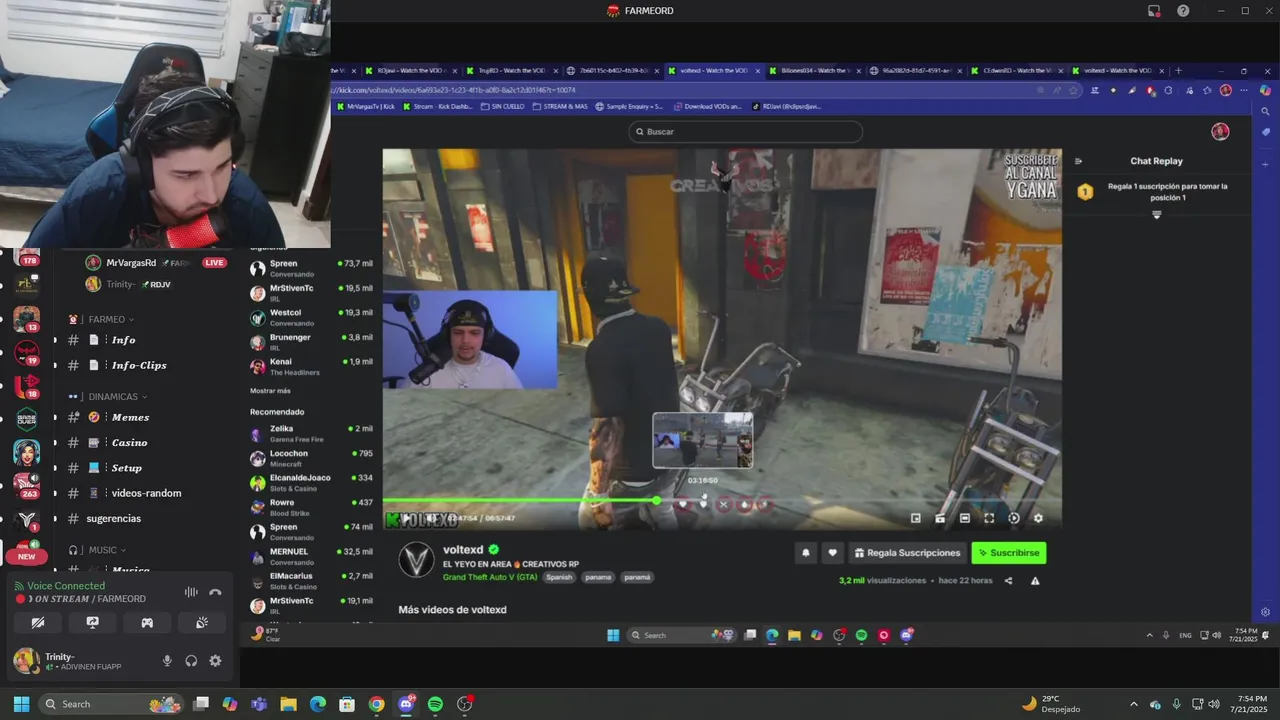Click Spreen 73,7 mil in Kick sidebar
Viewport: 1280px width, 720px height.
pyautogui.click(x=311, y=268)
